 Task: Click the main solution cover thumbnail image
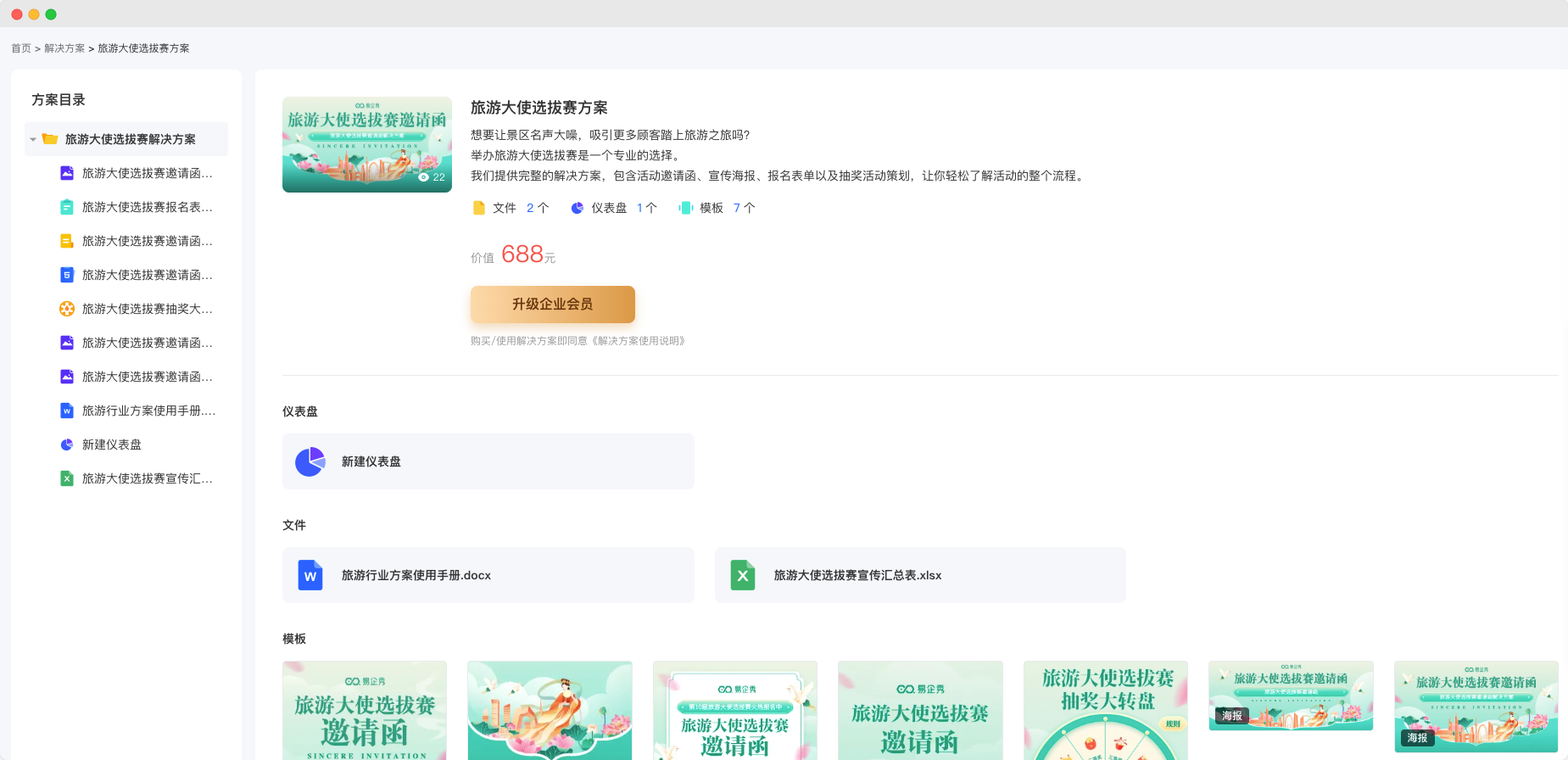(x=367, y=144)
